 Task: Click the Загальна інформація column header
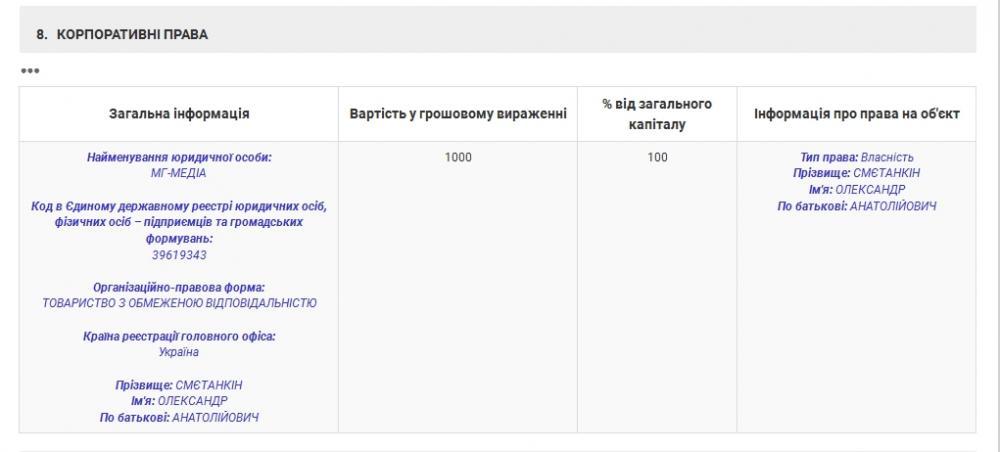coord(179,114)
